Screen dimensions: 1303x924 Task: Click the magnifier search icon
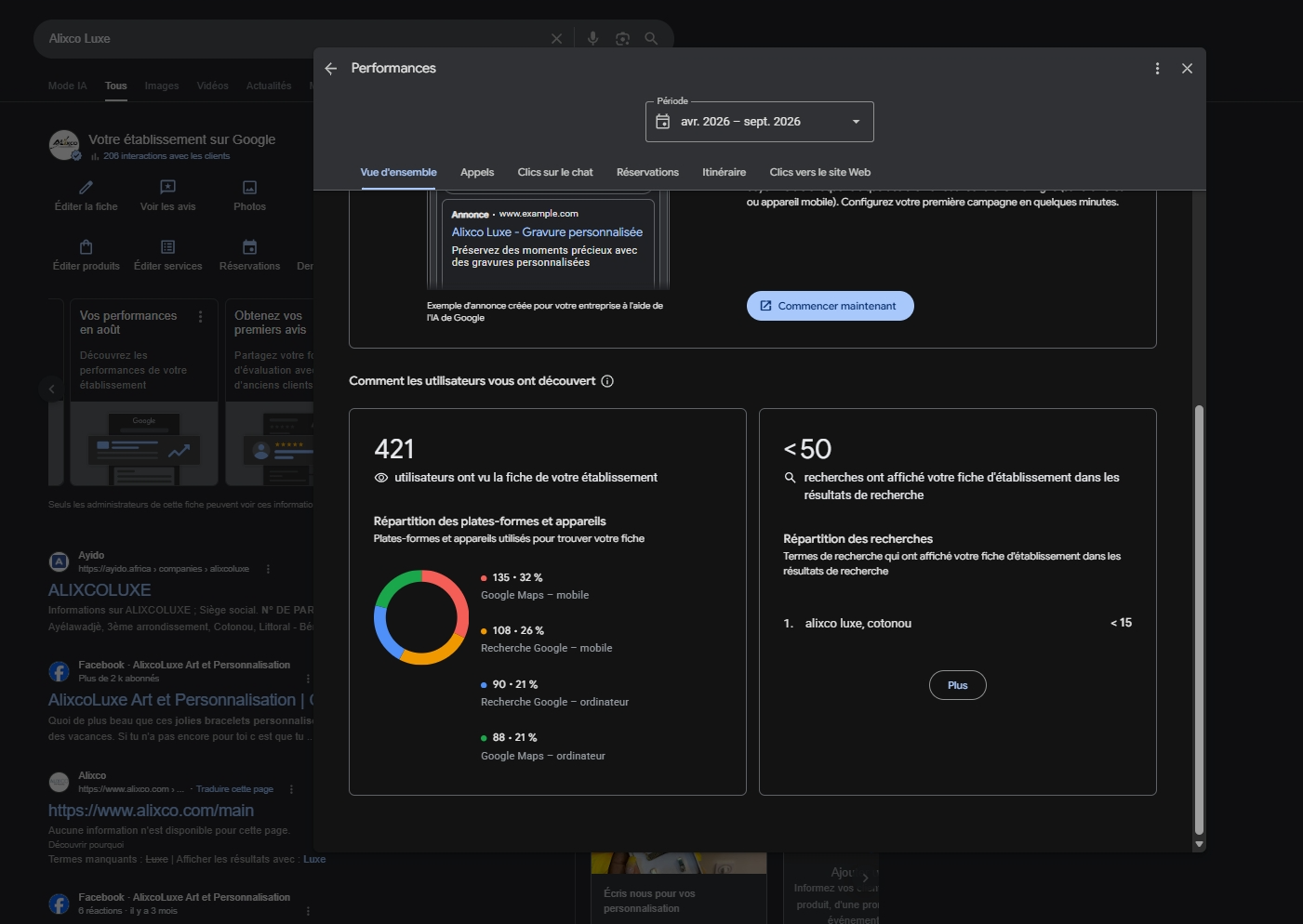651,39
